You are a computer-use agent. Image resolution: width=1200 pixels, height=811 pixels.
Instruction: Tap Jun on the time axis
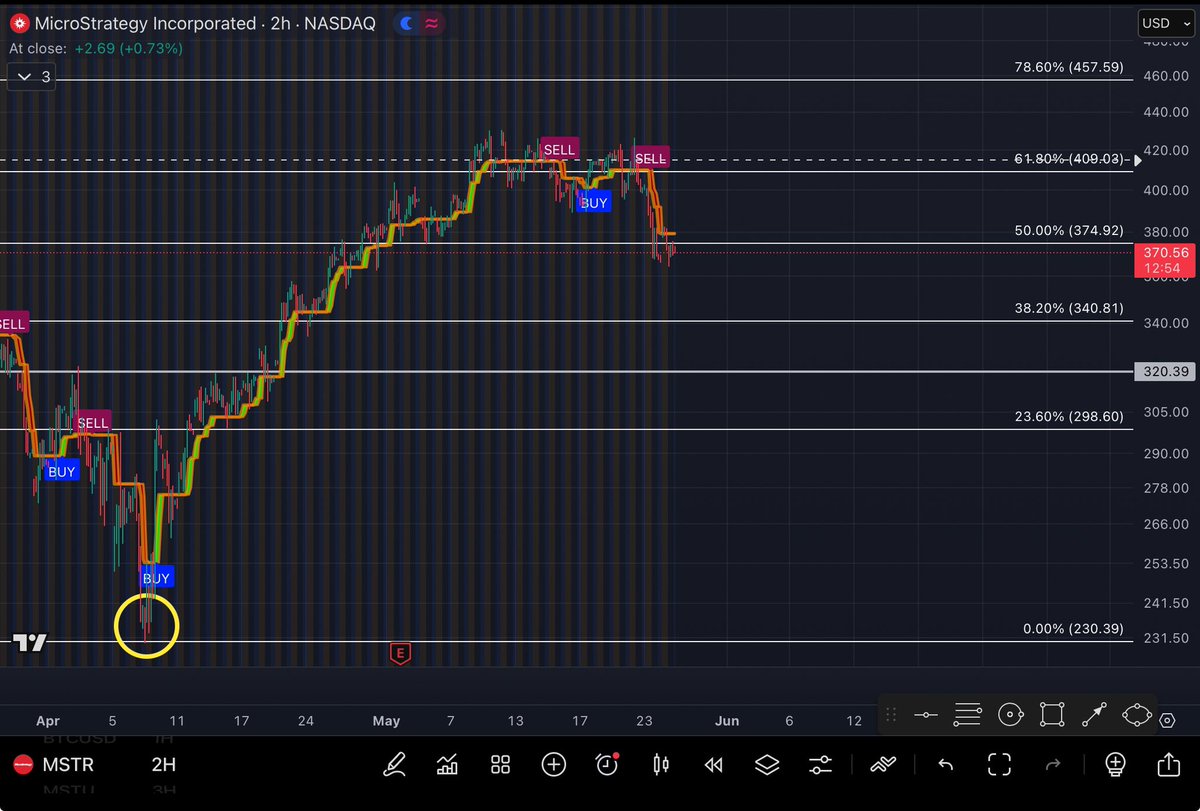[x=727, y=720]
